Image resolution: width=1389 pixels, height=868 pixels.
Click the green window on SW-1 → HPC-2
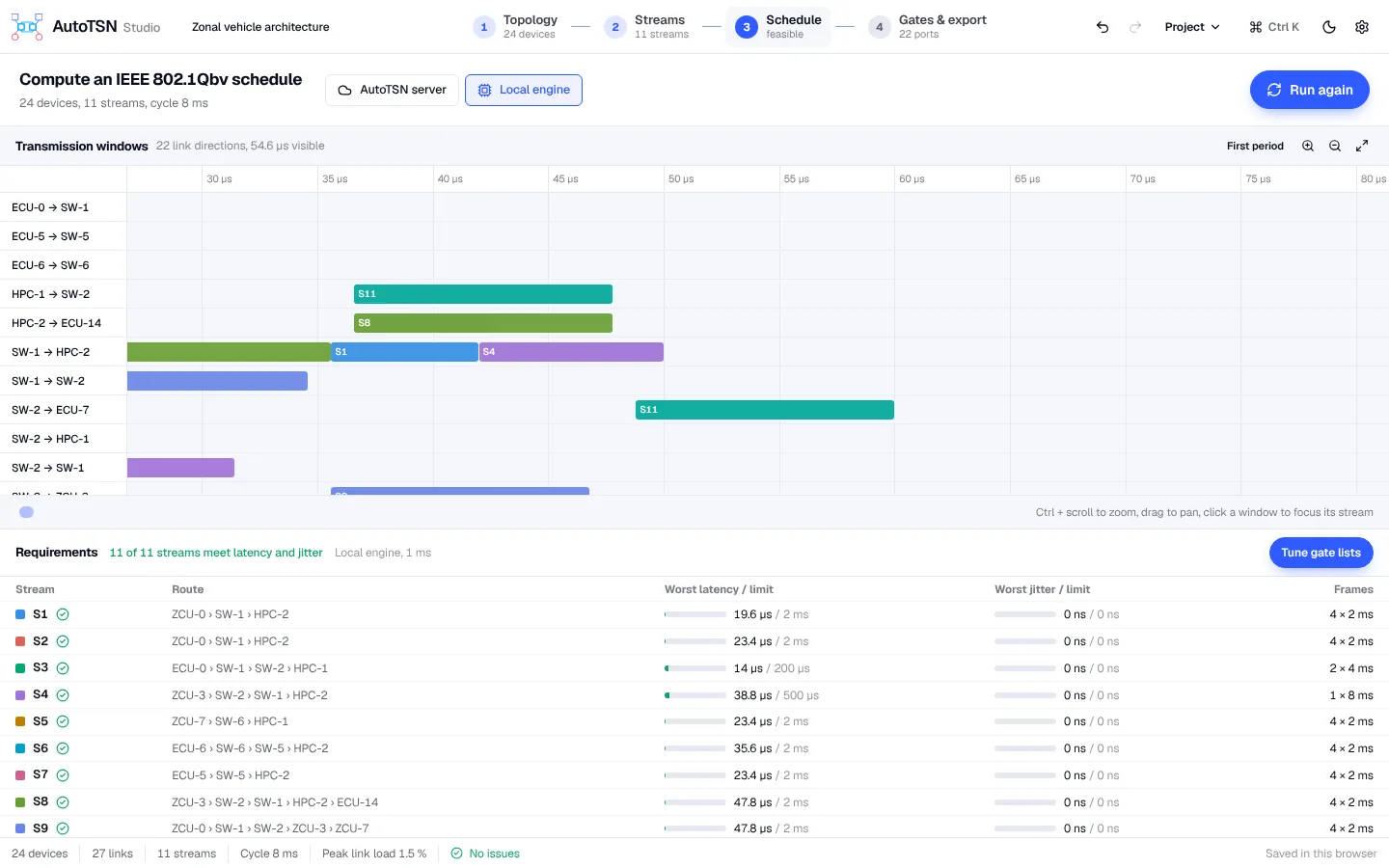click(229, 352)
